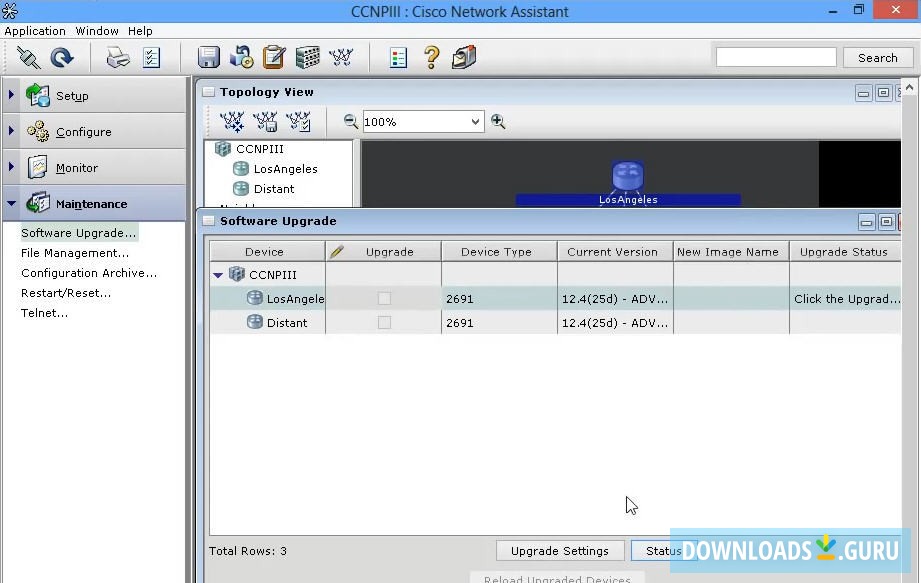The width and height of the screenshot is (921, 583).
Task: Click the Configure gears icon
Action: (x=38, y=132)
